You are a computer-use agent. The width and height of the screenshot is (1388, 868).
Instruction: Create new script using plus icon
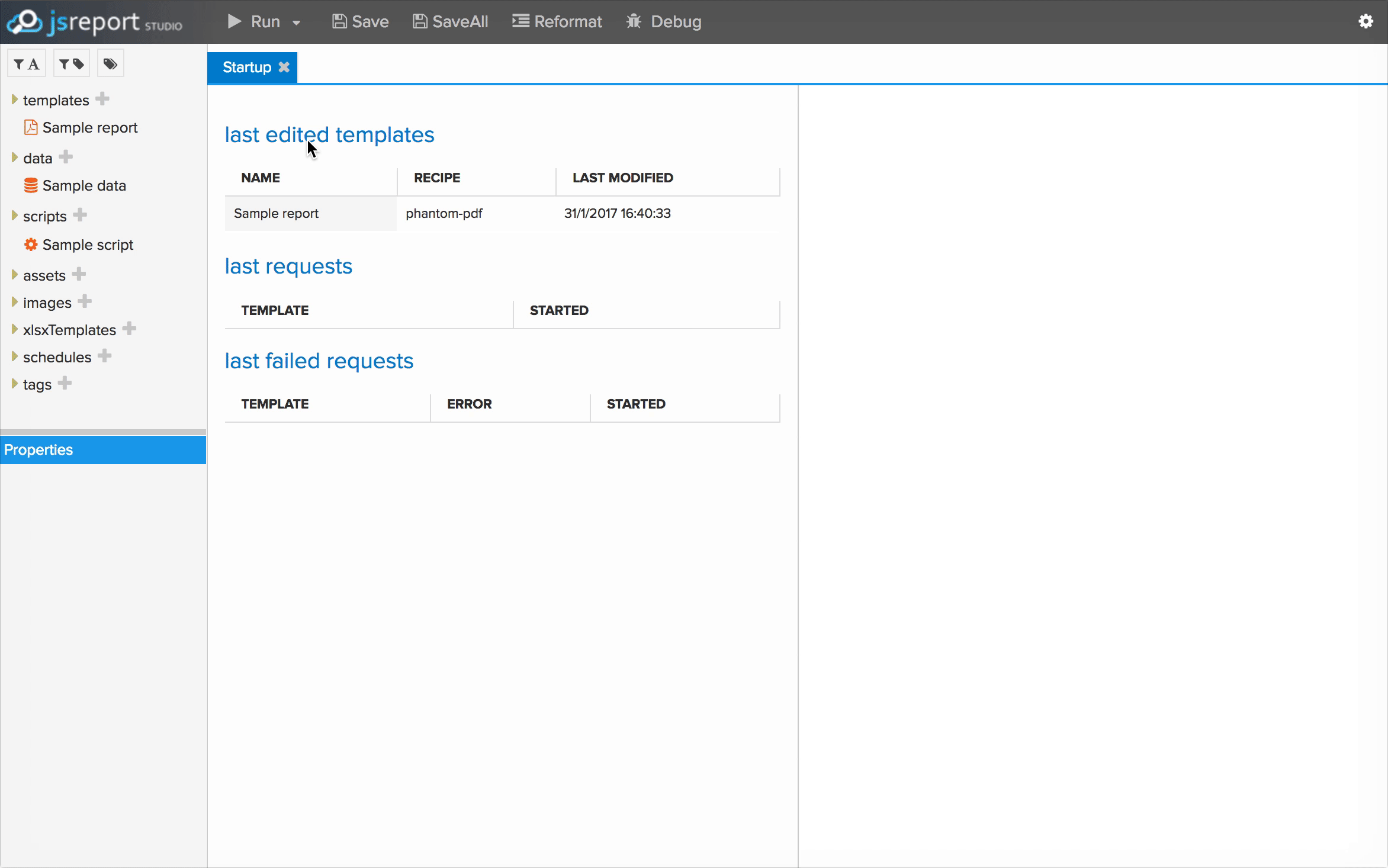tap(80, 215)
